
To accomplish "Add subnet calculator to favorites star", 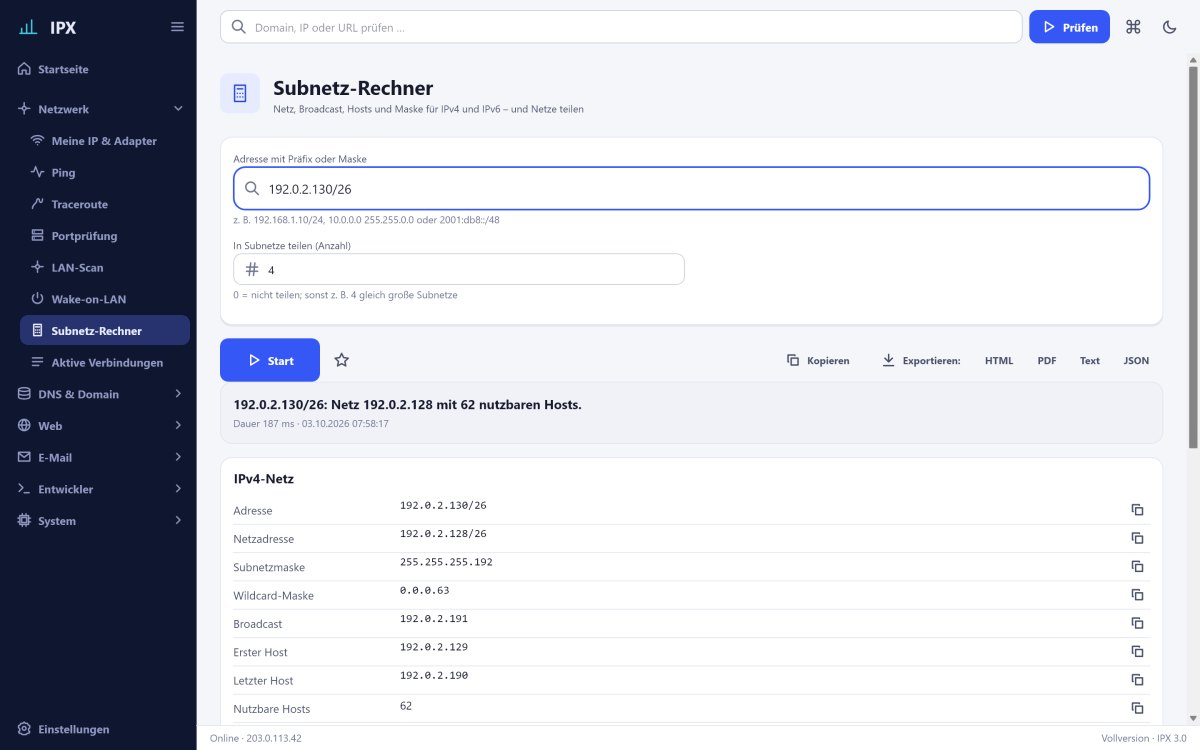I will [x=341, y=360].
